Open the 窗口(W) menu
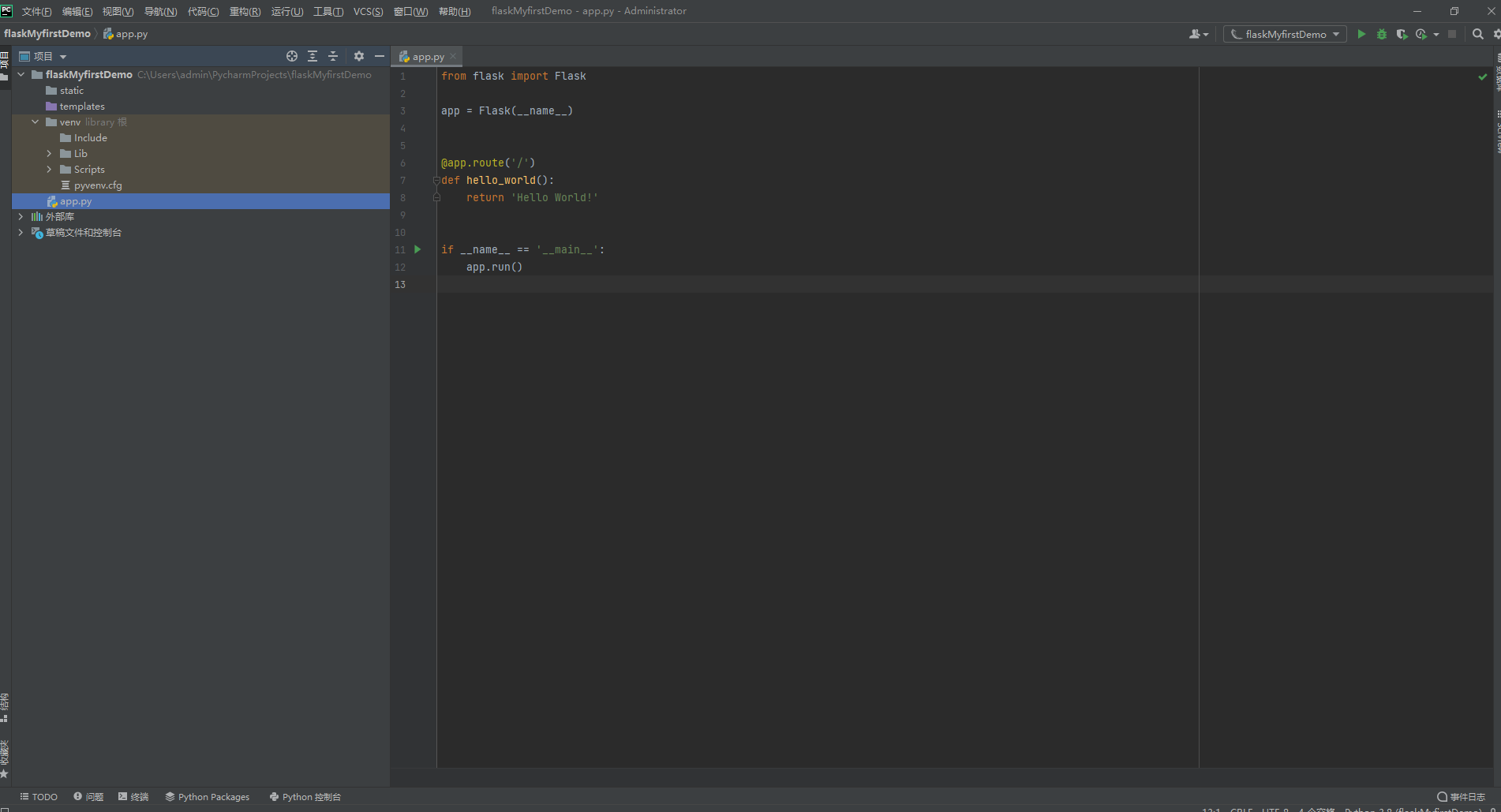Viewport: 1501px width, 812px height. coord(410,11)
